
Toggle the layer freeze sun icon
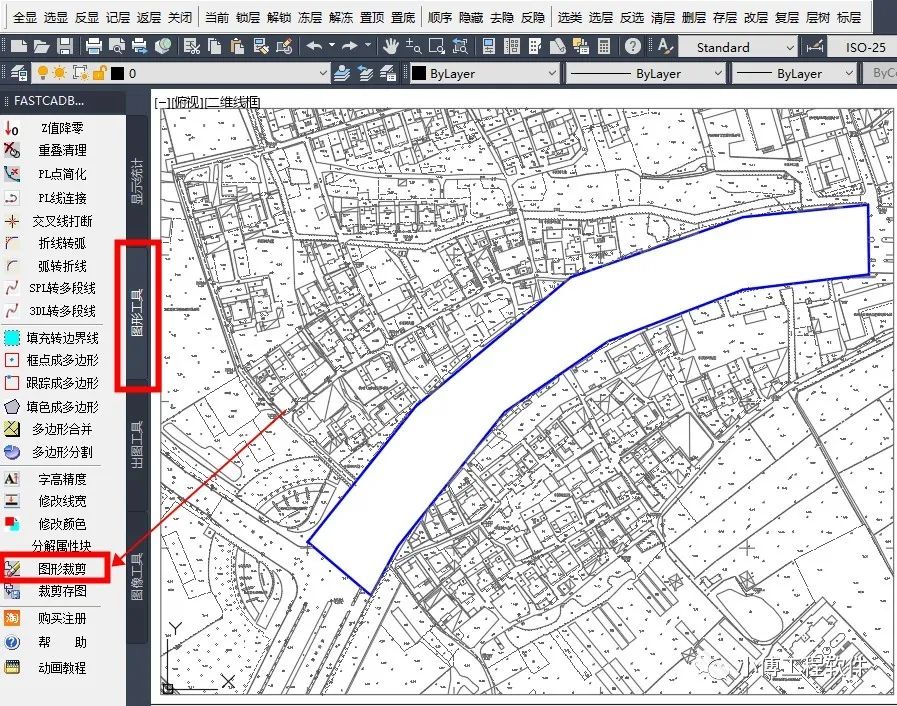pos(59,73)
